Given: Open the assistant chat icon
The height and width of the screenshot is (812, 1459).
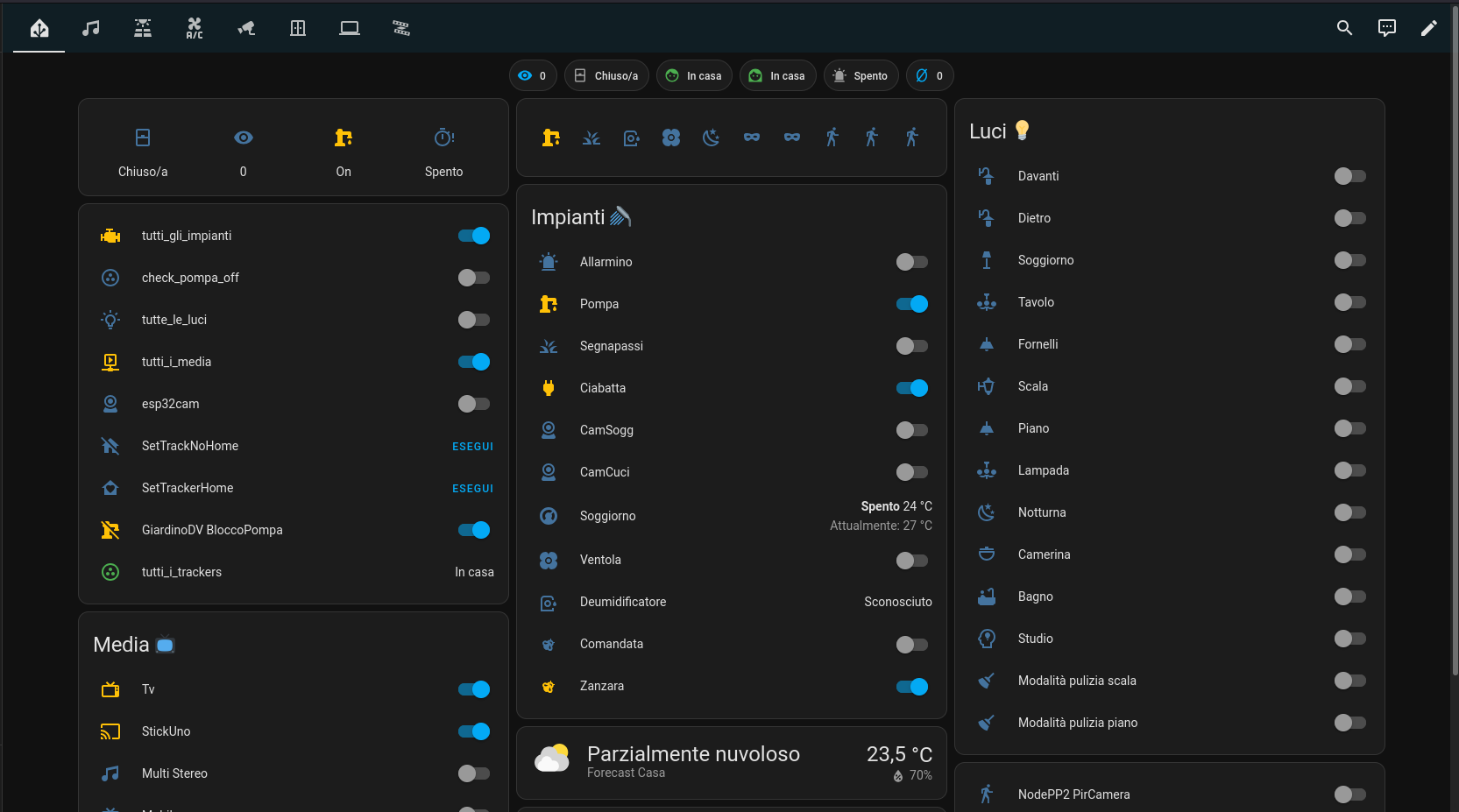Looking at the screenshot, I should click(x=1386, y=28).
